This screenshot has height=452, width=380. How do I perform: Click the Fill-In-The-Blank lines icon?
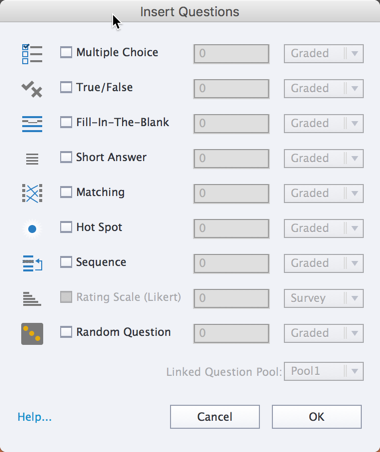(x=32, y=124)
